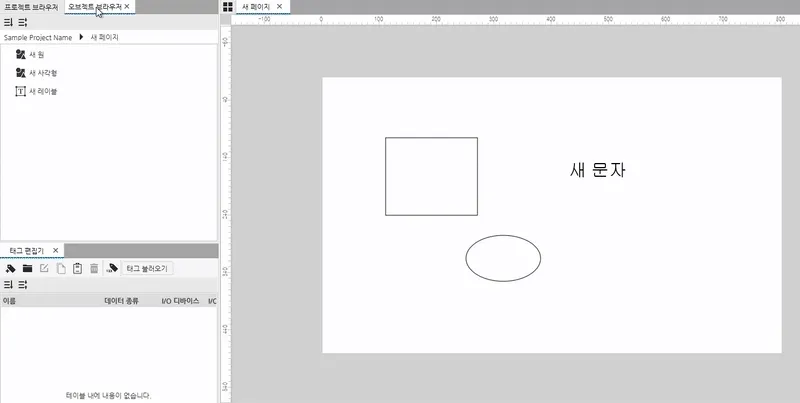Click the grid layout icon left of 새 페이지 tab
The height and width of the screenshot is (403, 800).
(x=228, y=7)
